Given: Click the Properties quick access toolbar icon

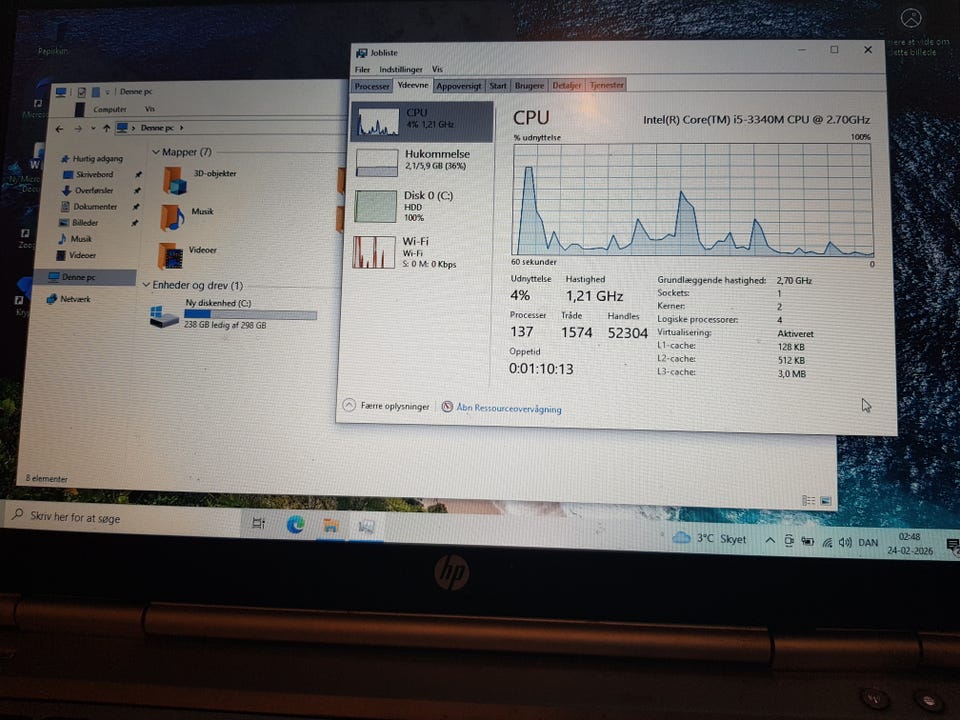Looking at the screenshot, I should point(81,92).
